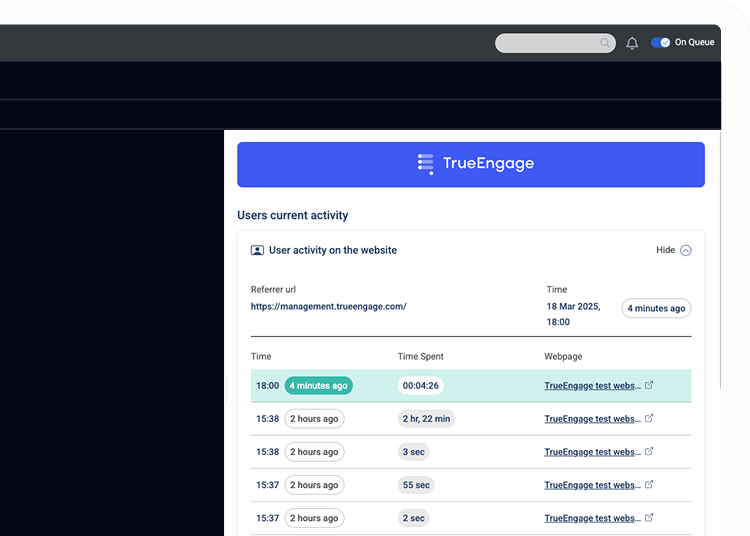Image resolution: width=750 pixels, height=536 pixels.
Task: Click the '55 sec' time spent value
Action: click(416, 485)
